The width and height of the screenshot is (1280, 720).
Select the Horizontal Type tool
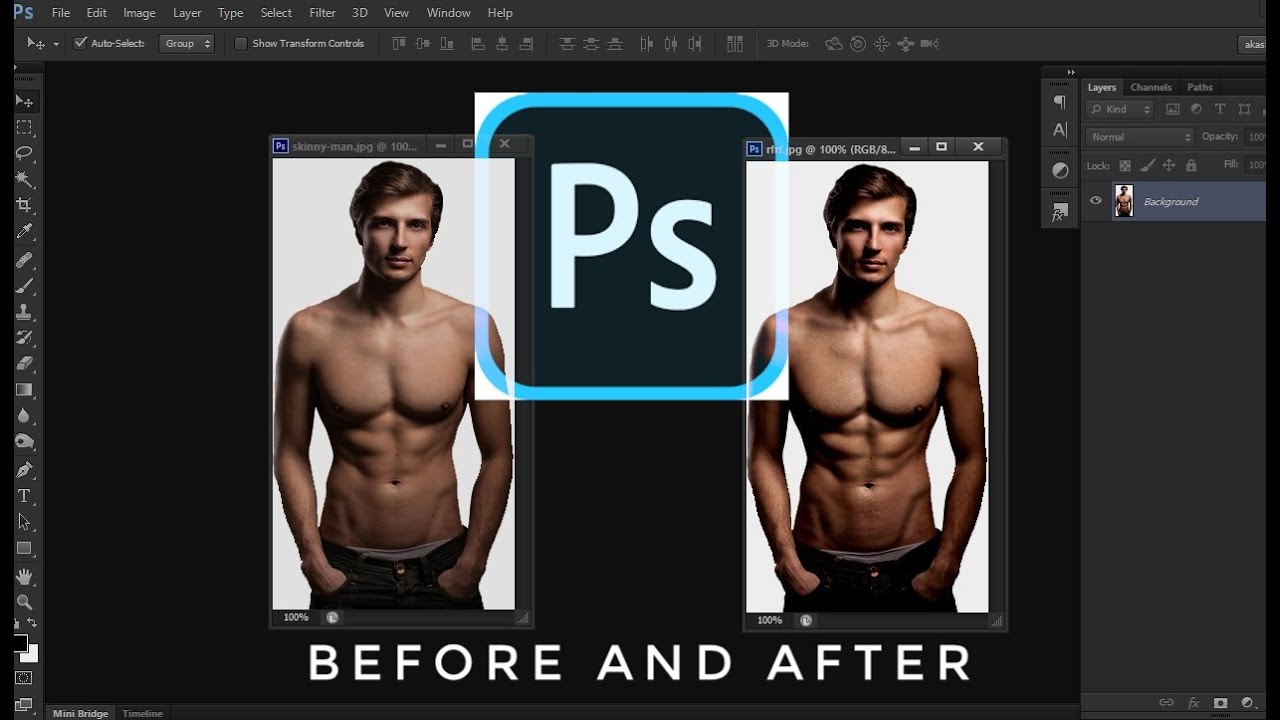pyautogui.click(x=24, y=496)
